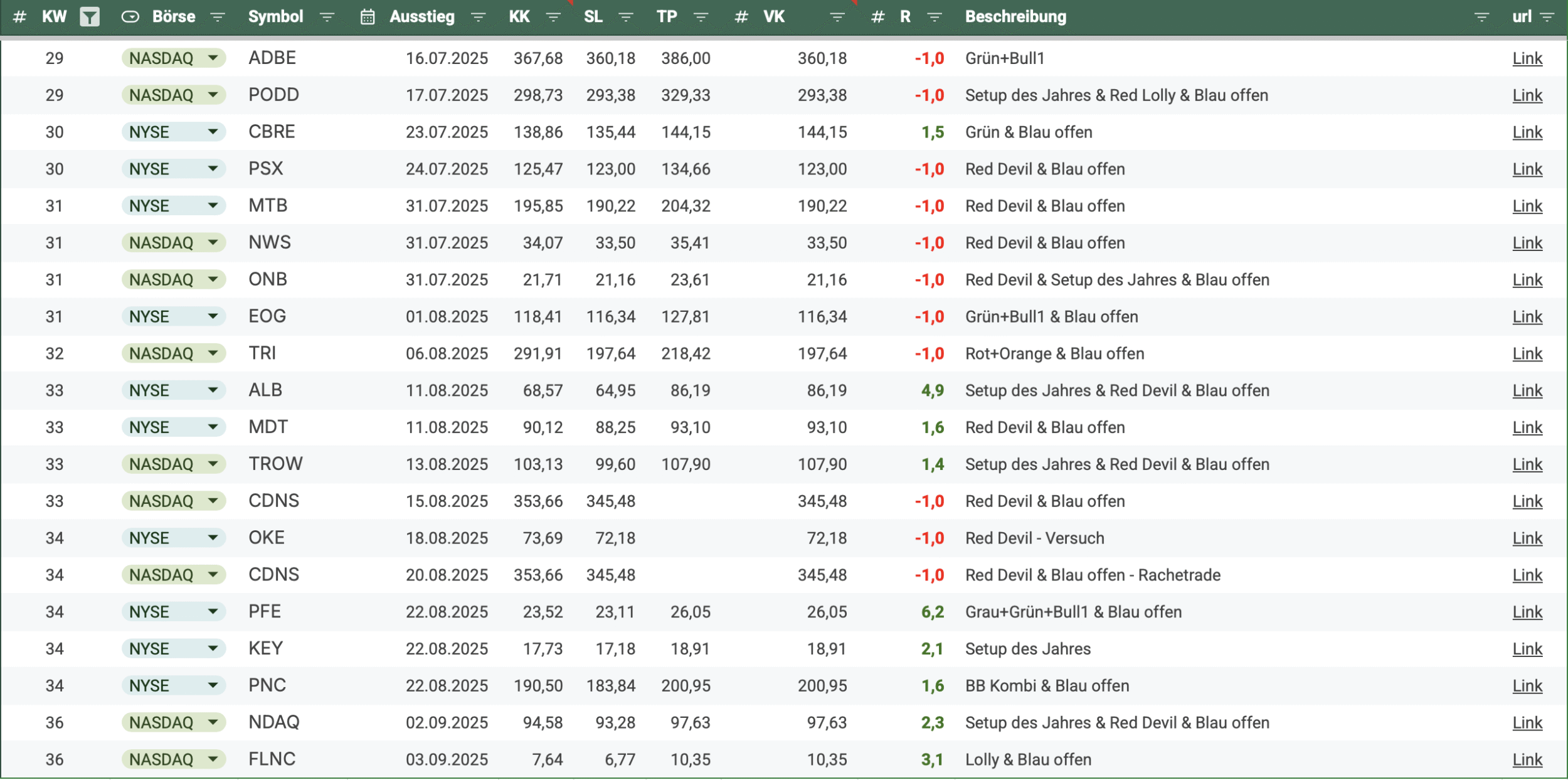Follow the Link for the ALB trade
This screenshot has height=780, width=1568.
coord(1527,391)
